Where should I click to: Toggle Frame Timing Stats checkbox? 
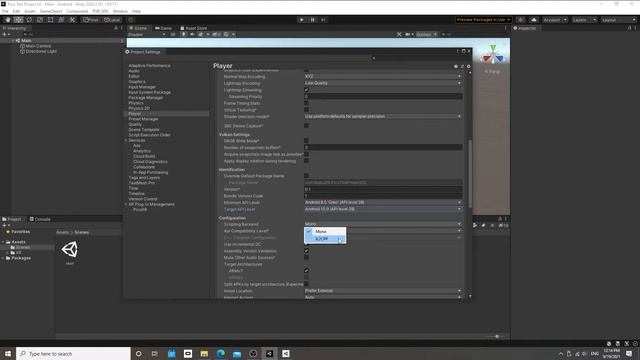click(306, 103)
